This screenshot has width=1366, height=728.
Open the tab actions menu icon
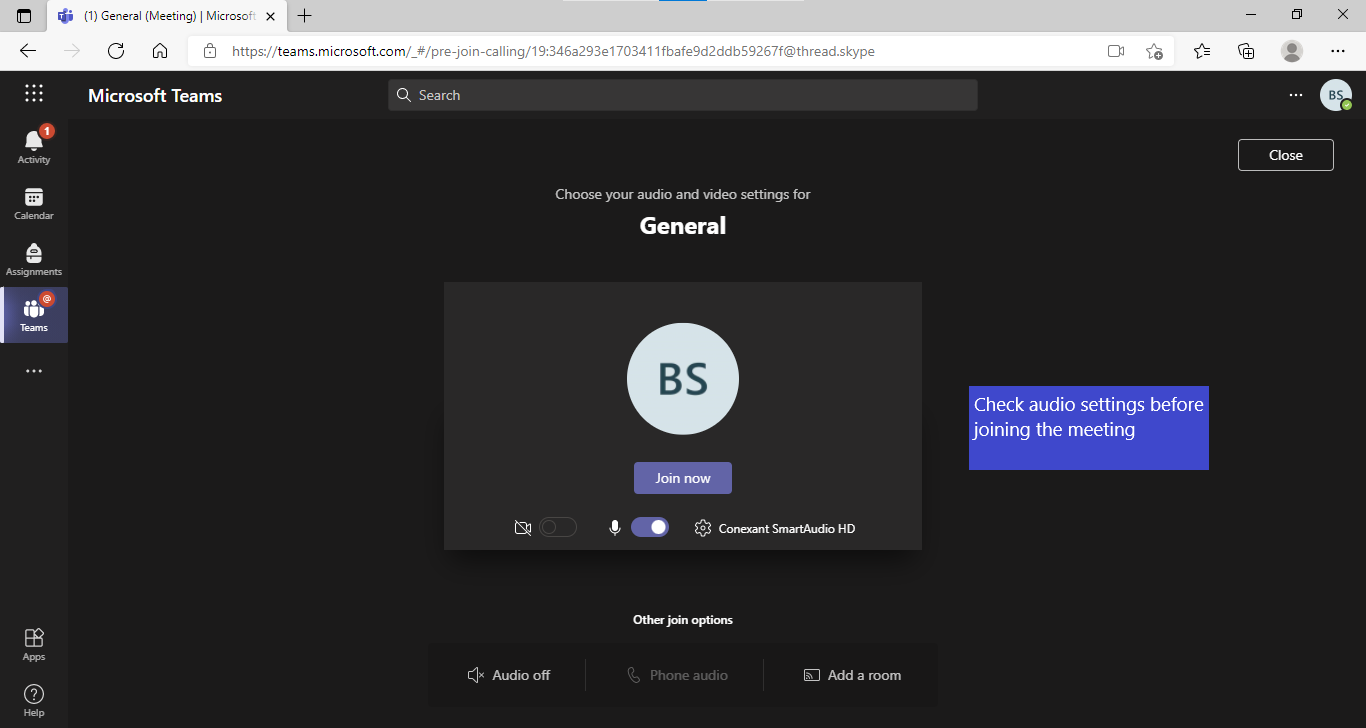tap(24, 16)
